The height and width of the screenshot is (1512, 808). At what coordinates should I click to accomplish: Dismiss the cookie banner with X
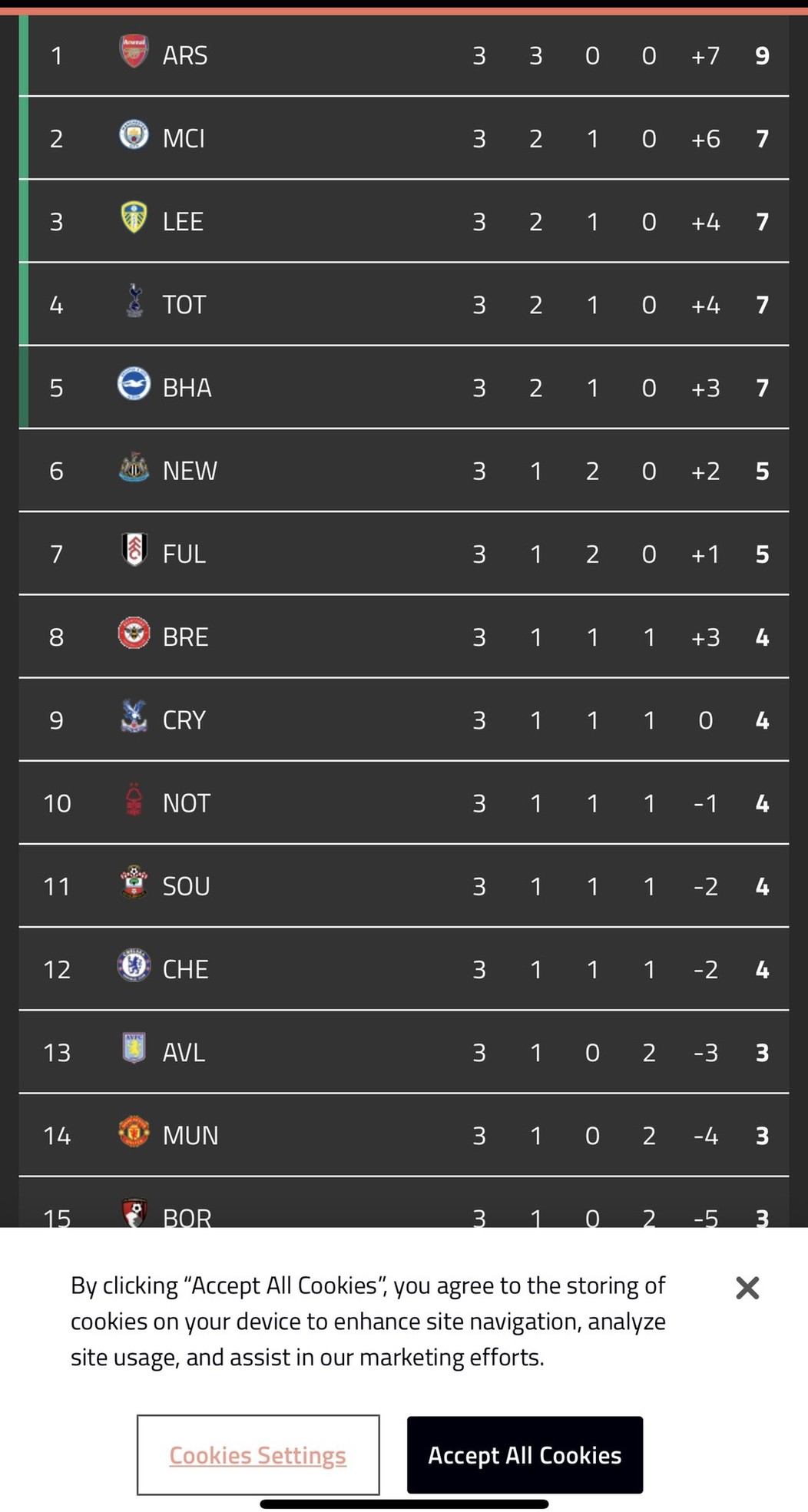pos(747,1288)
